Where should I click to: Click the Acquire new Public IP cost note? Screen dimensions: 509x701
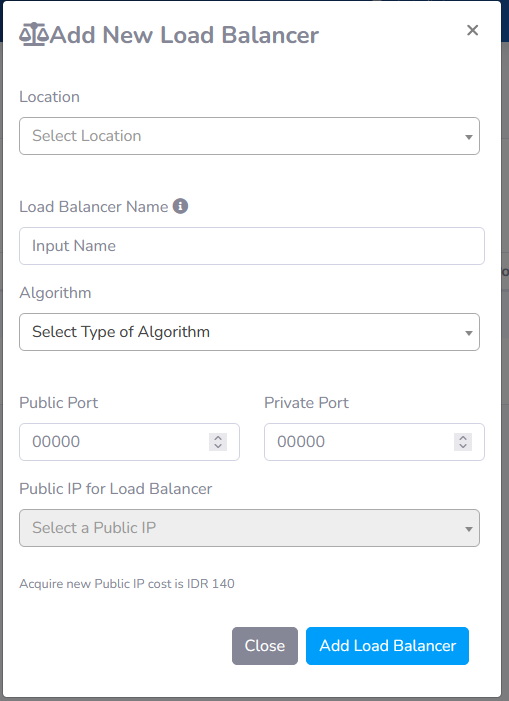[127, 583]
